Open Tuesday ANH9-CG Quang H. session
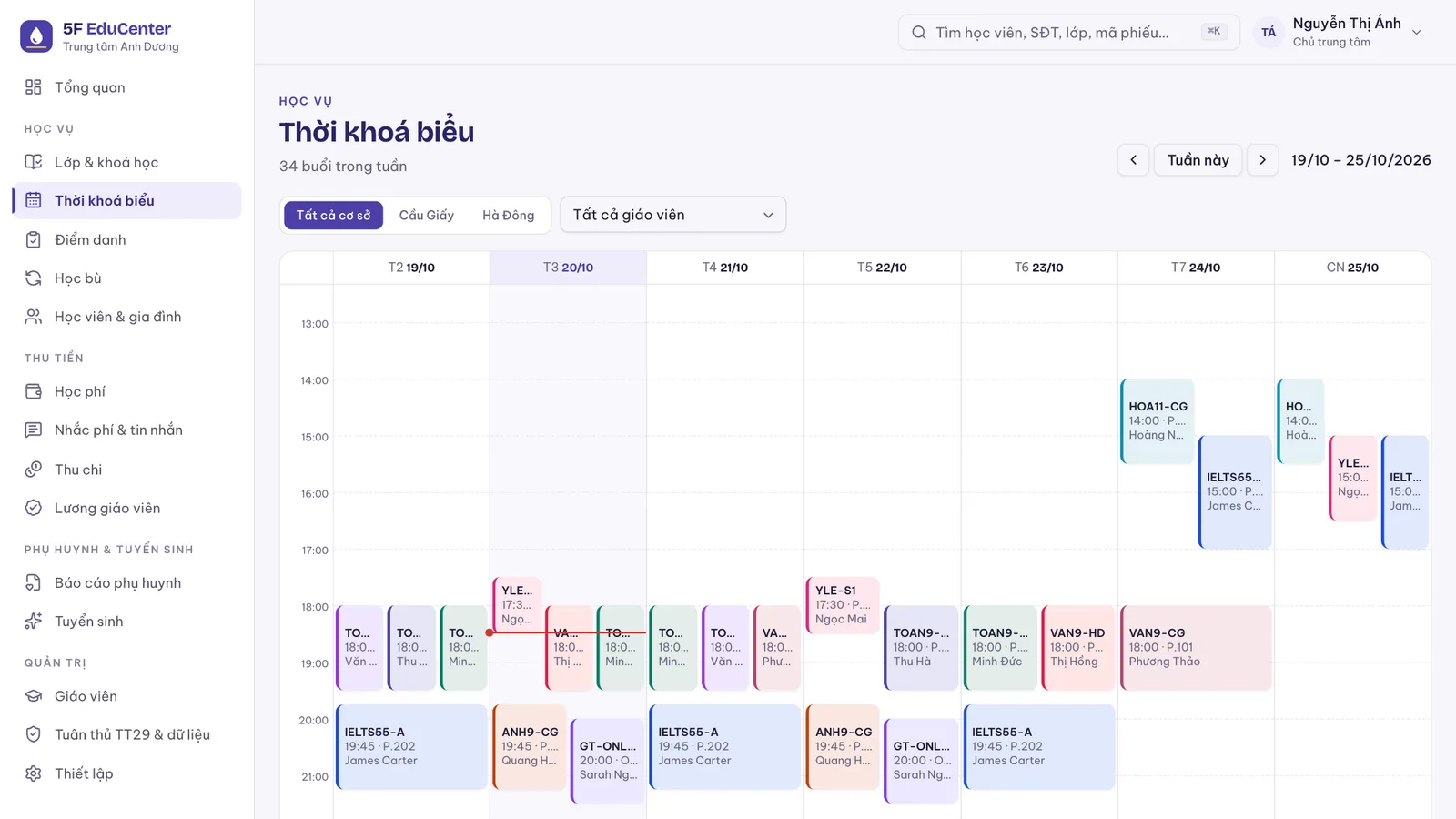The width and height of the screenshot is (1456, 819). [530, 747]
